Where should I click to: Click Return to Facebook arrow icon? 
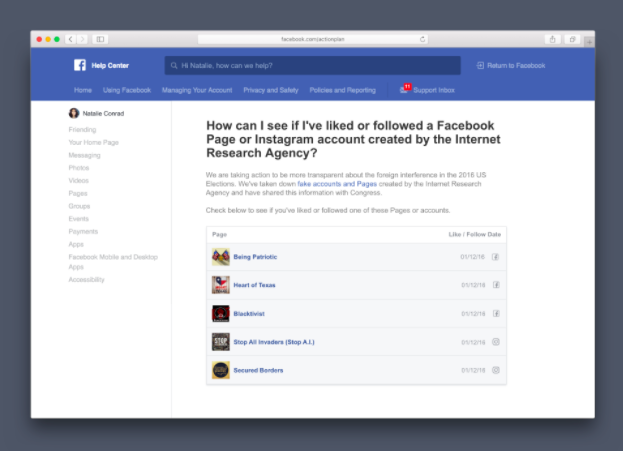[480, 66]
